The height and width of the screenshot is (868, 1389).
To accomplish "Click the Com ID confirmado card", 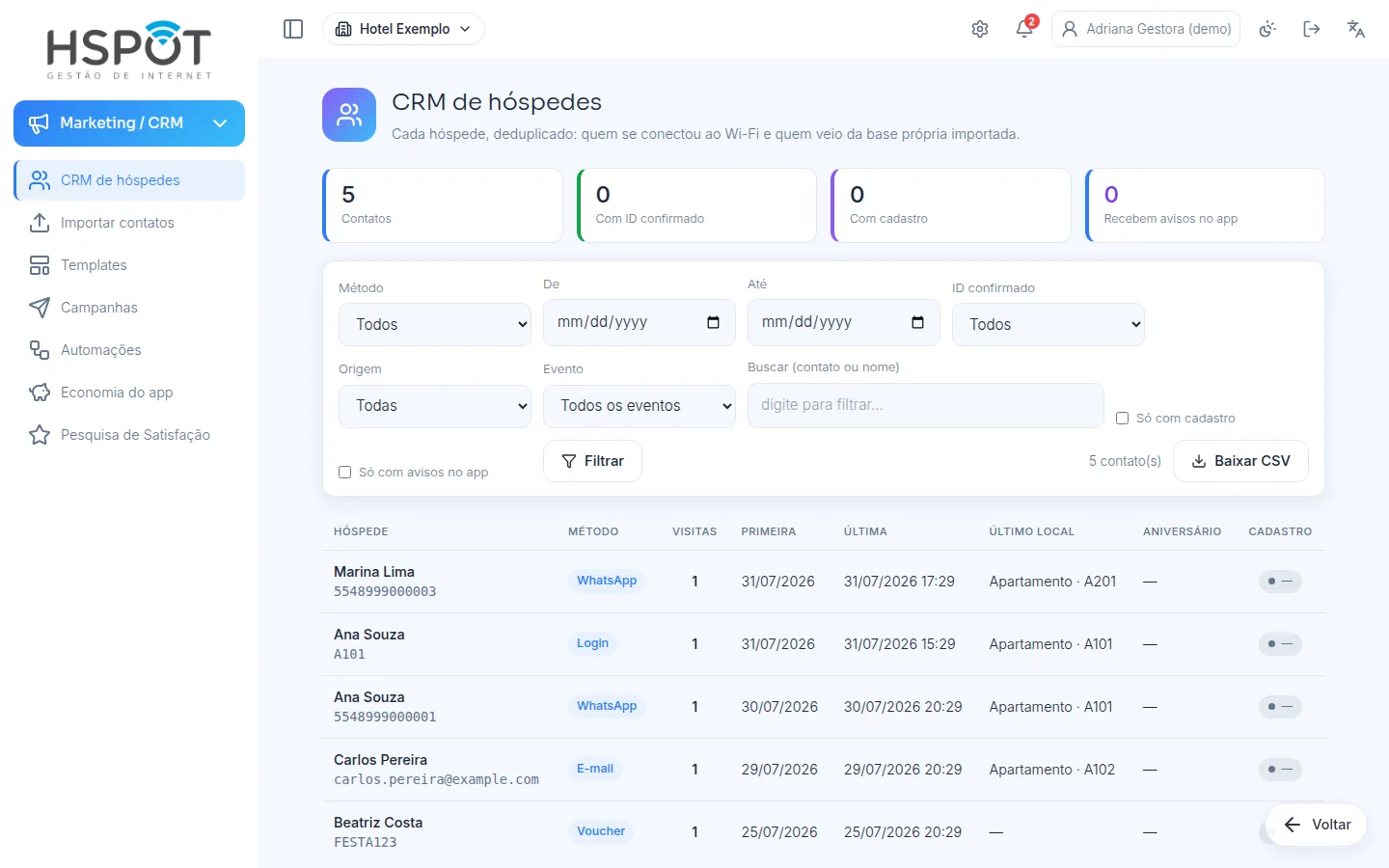I will [x=696, y=205].
